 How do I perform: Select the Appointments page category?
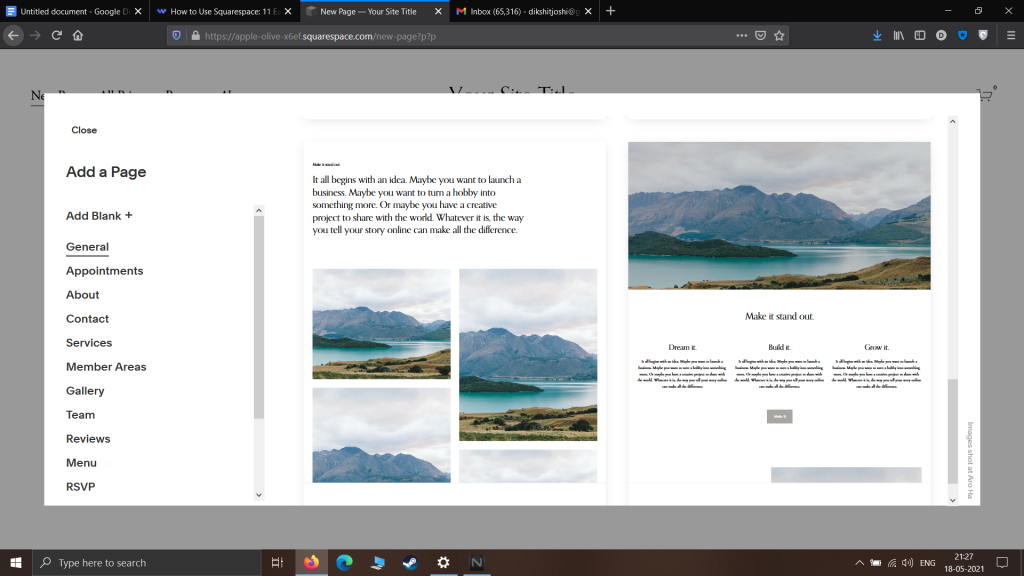(104, 271)
